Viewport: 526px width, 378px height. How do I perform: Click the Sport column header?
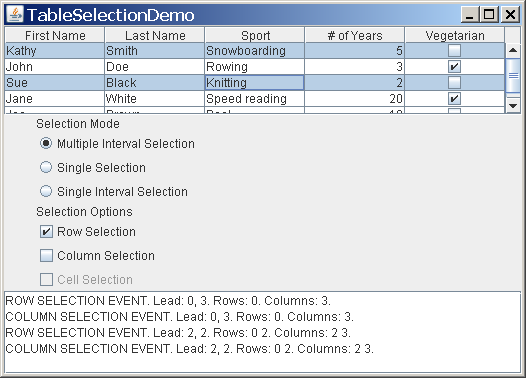[x=255, y=35]
